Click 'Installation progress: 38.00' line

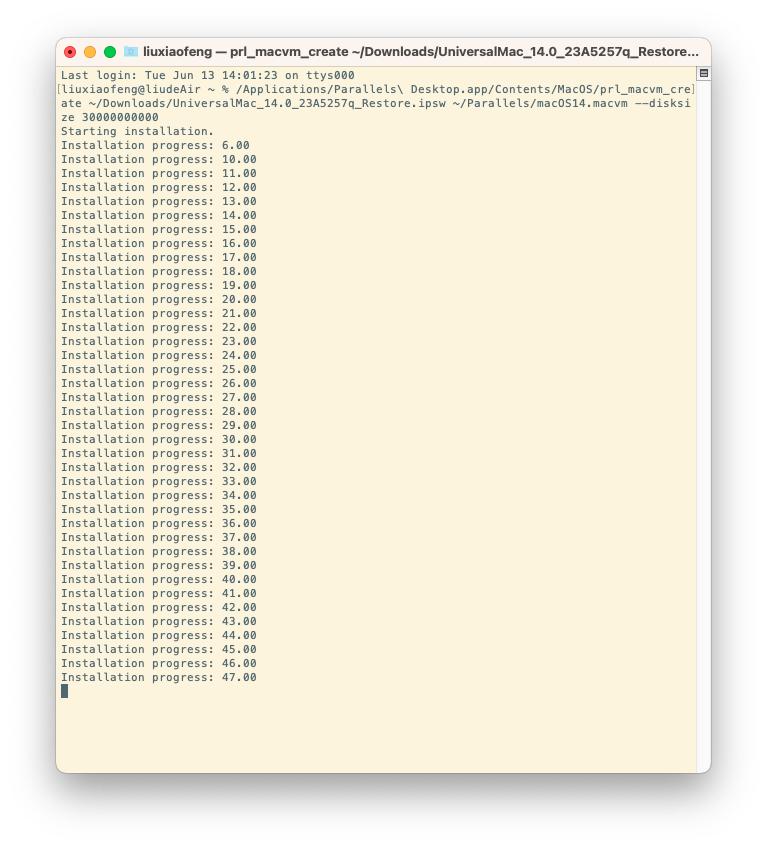[x=158, y=552]
